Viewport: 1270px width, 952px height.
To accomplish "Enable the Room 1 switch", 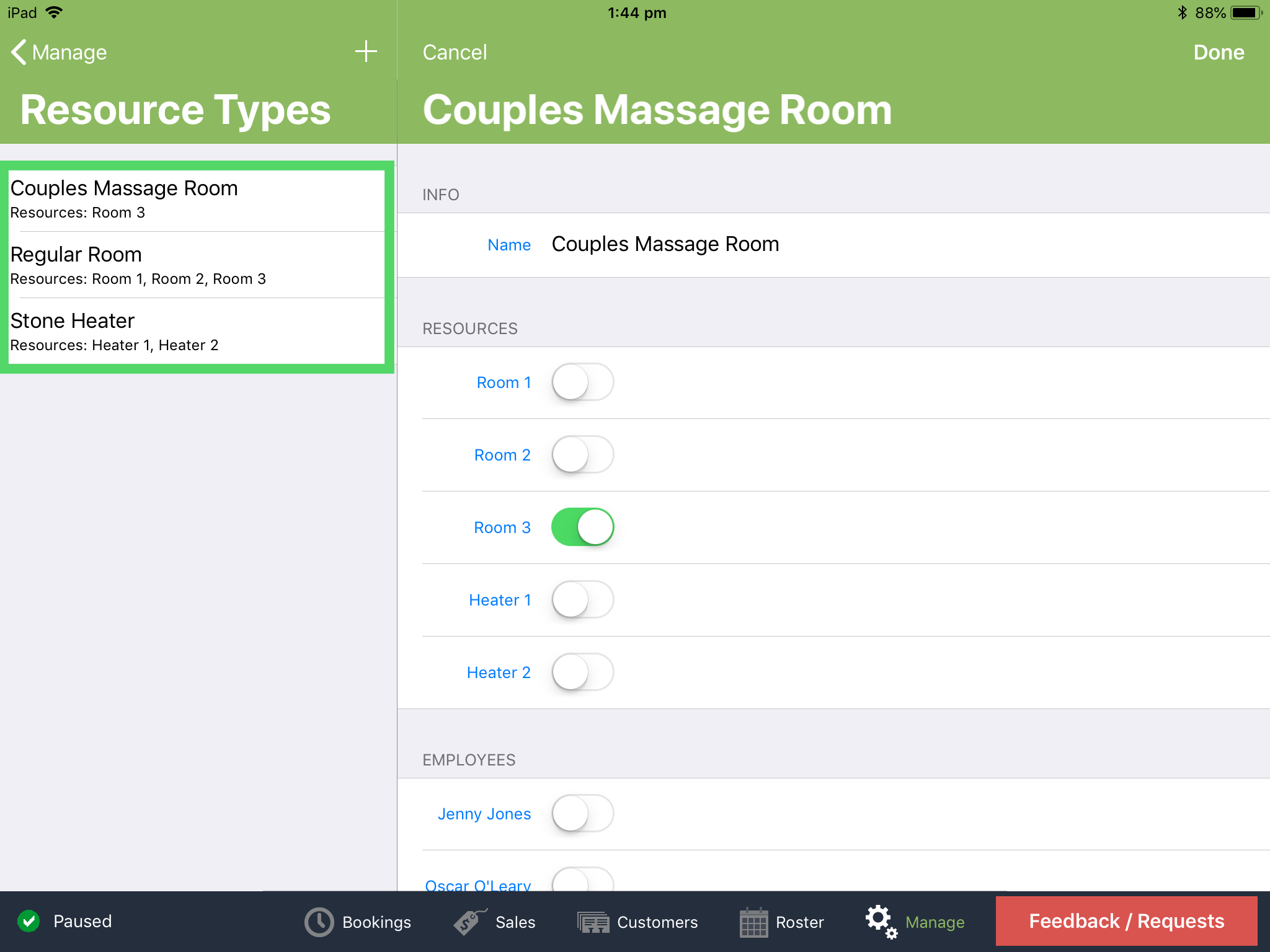I will pyautogui.click(x=582, y=382).
